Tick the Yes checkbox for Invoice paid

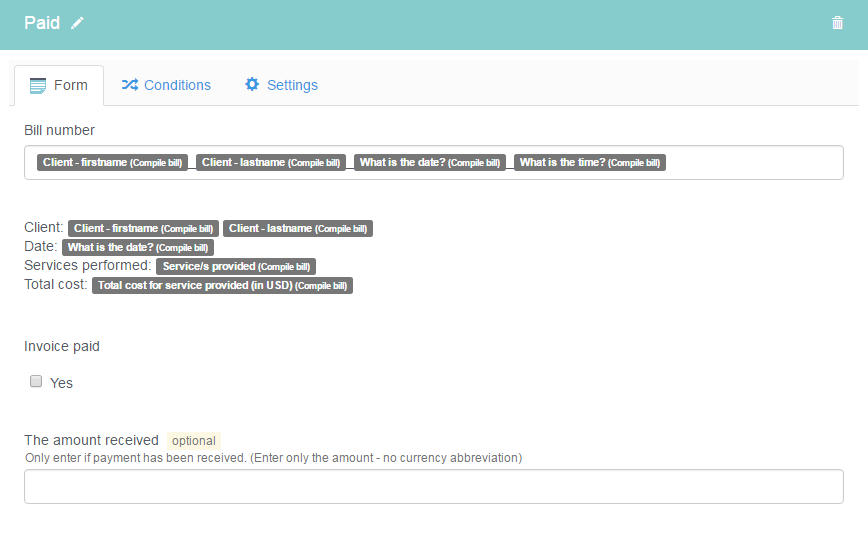(36, 381)
